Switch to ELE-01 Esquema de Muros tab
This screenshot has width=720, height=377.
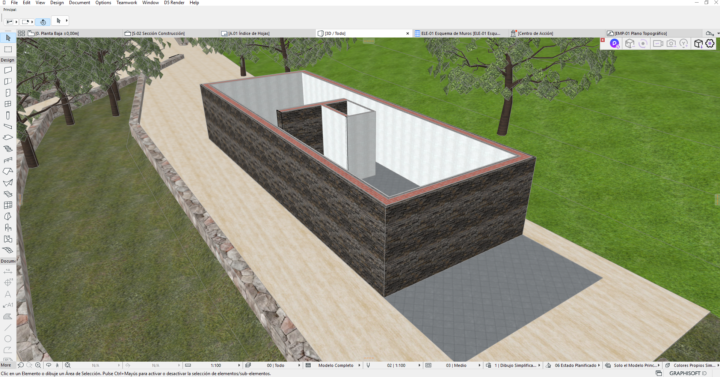point(459,33)
